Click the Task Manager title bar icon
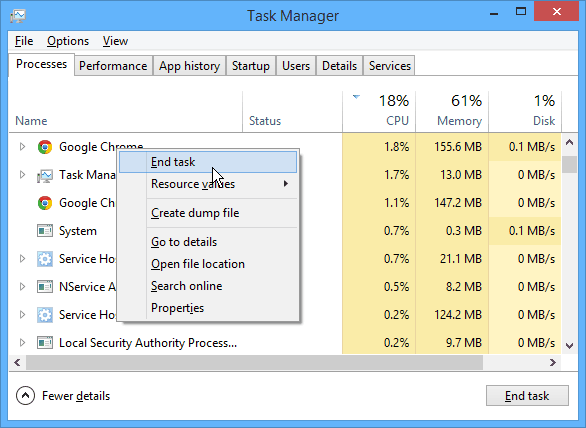 tap(18, 16)
